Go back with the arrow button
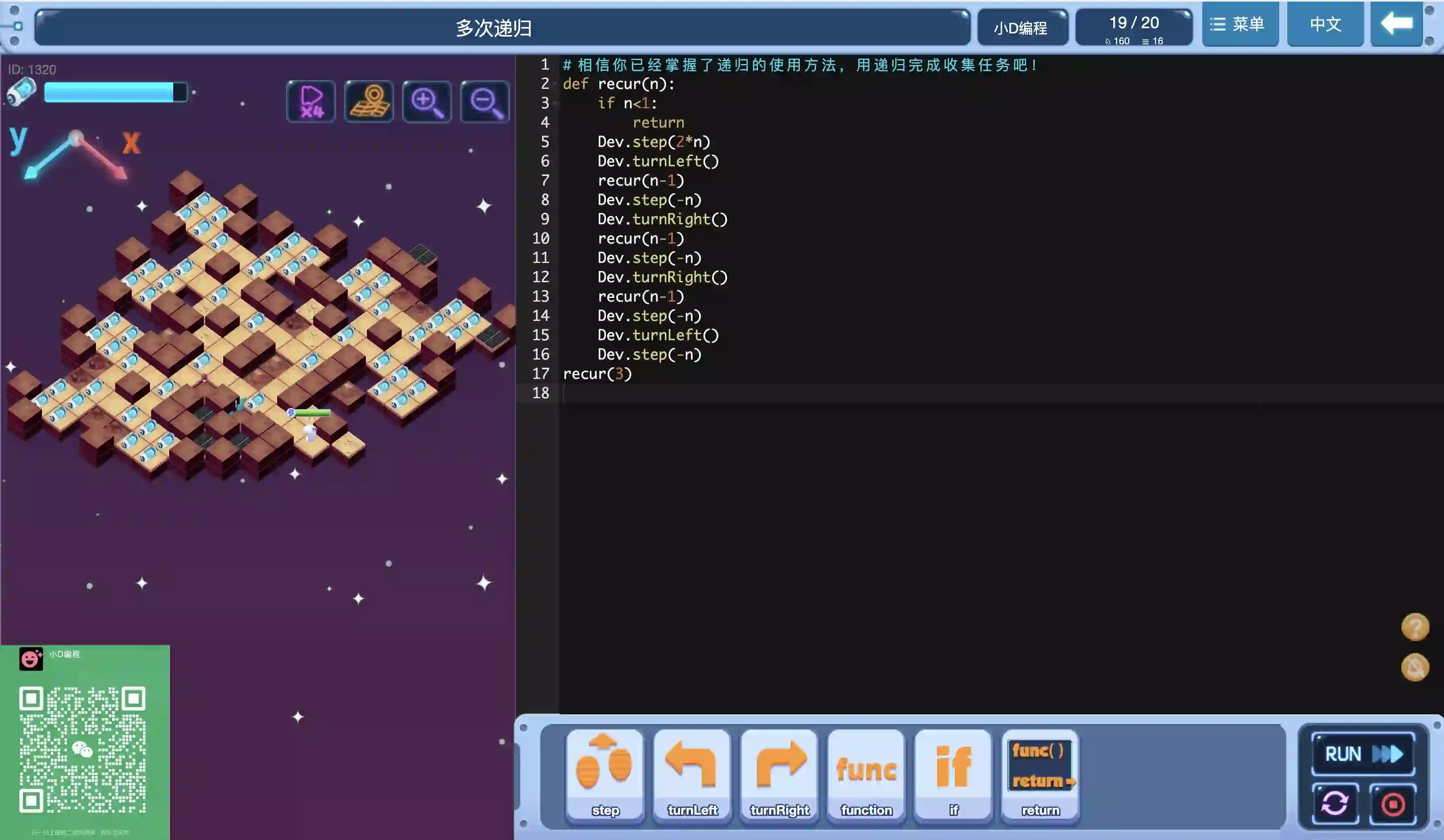This screenshot has height=840, width=1444. pos(1396,24)
